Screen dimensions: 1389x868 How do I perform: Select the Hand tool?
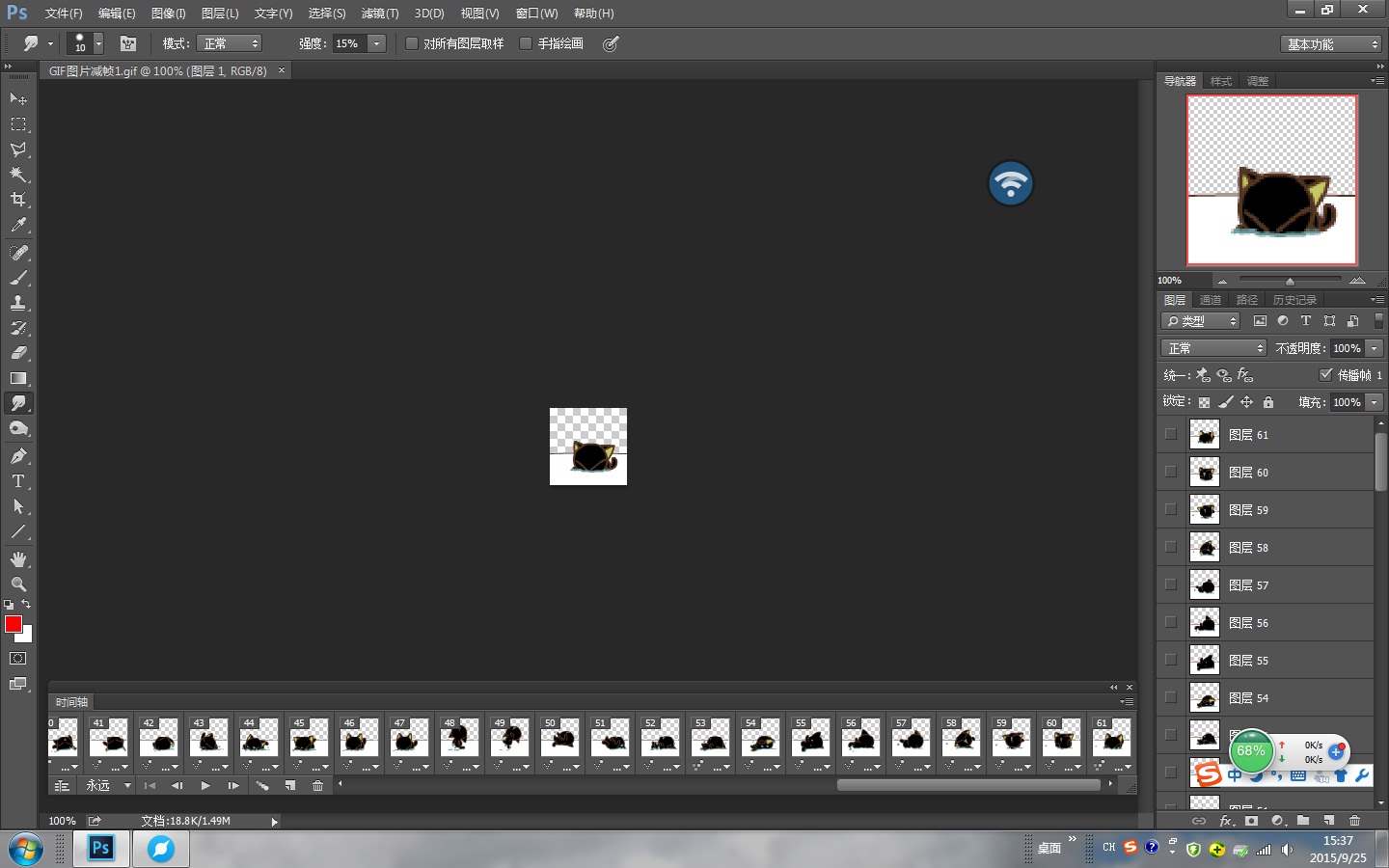[18, 559]
